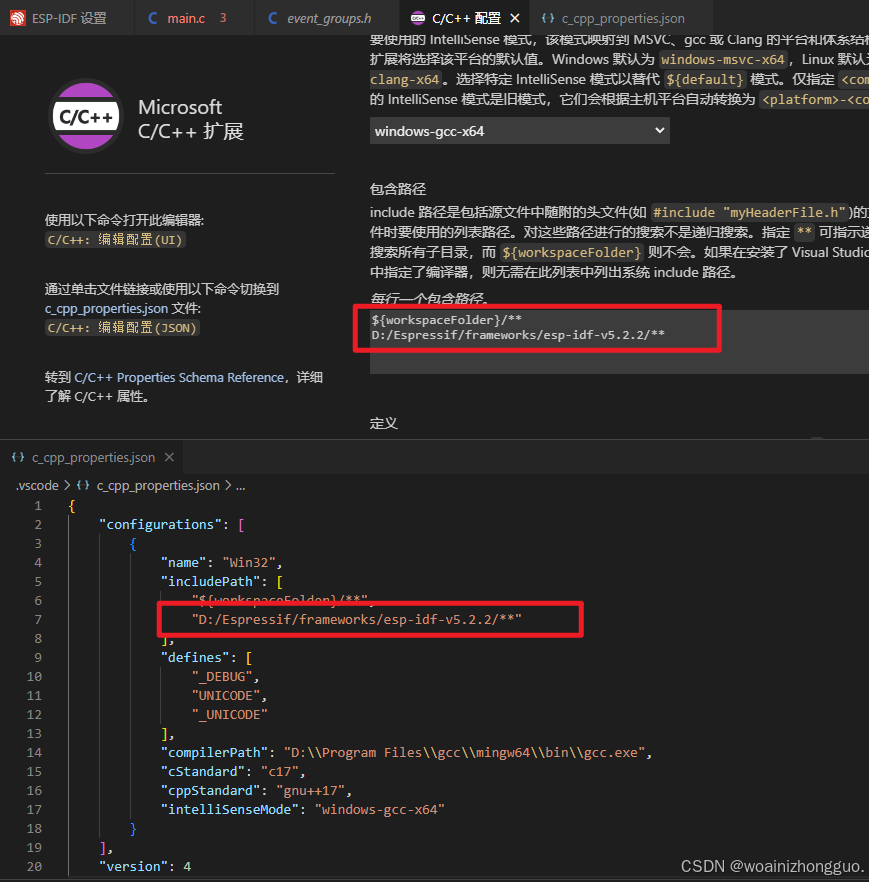This screenshot has width=869, height=882.
Task: Click the "includePath" key on line 5
Action: (210, 581)
